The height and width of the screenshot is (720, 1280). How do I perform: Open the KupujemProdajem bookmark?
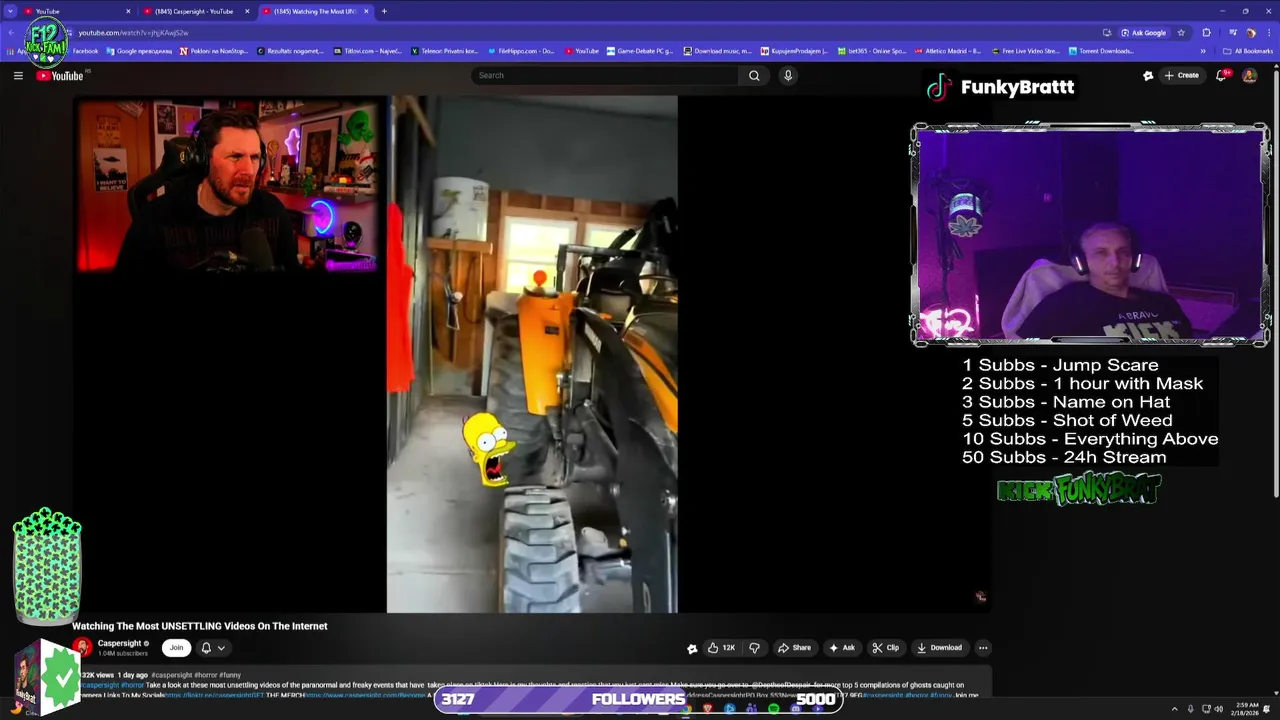coord(794,51)
